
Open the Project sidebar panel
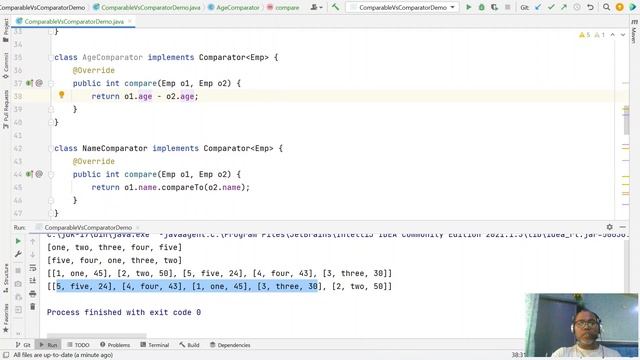[6, 31]
